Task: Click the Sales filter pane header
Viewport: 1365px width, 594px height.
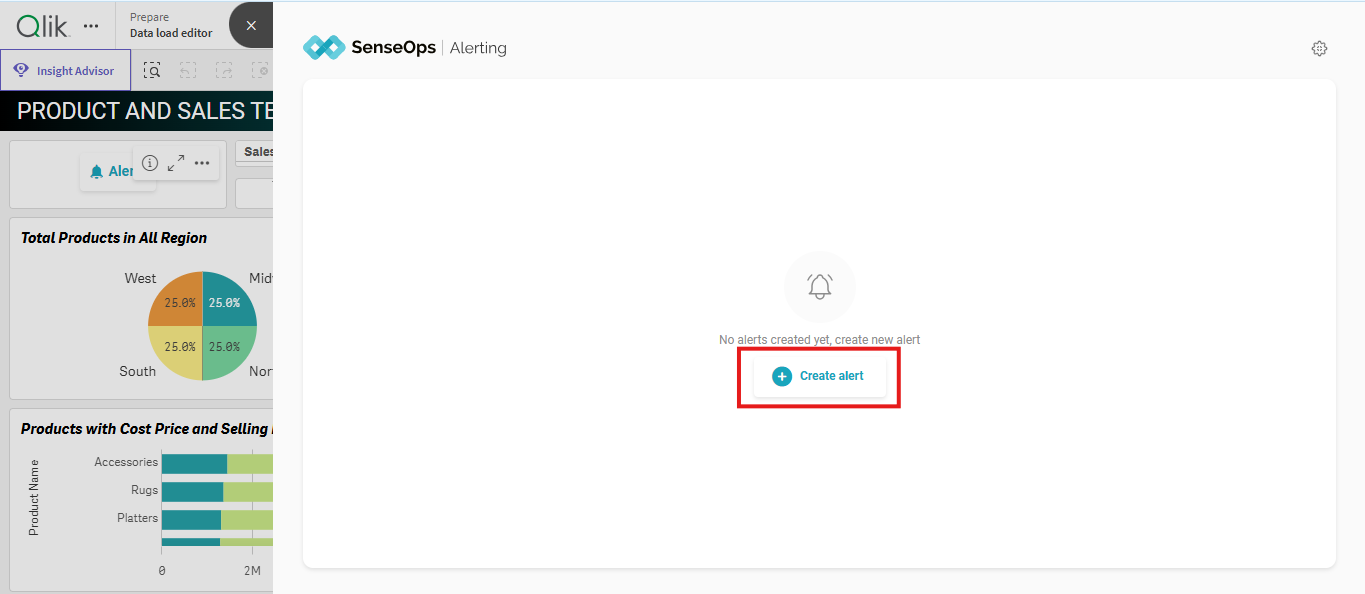Action: click(x=255, y=152)
